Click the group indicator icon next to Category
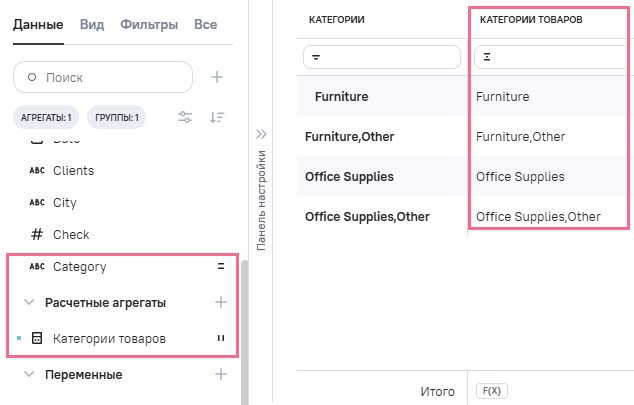Image resolution: width=634 pixels, height=405 pixels. coord(221,267)
